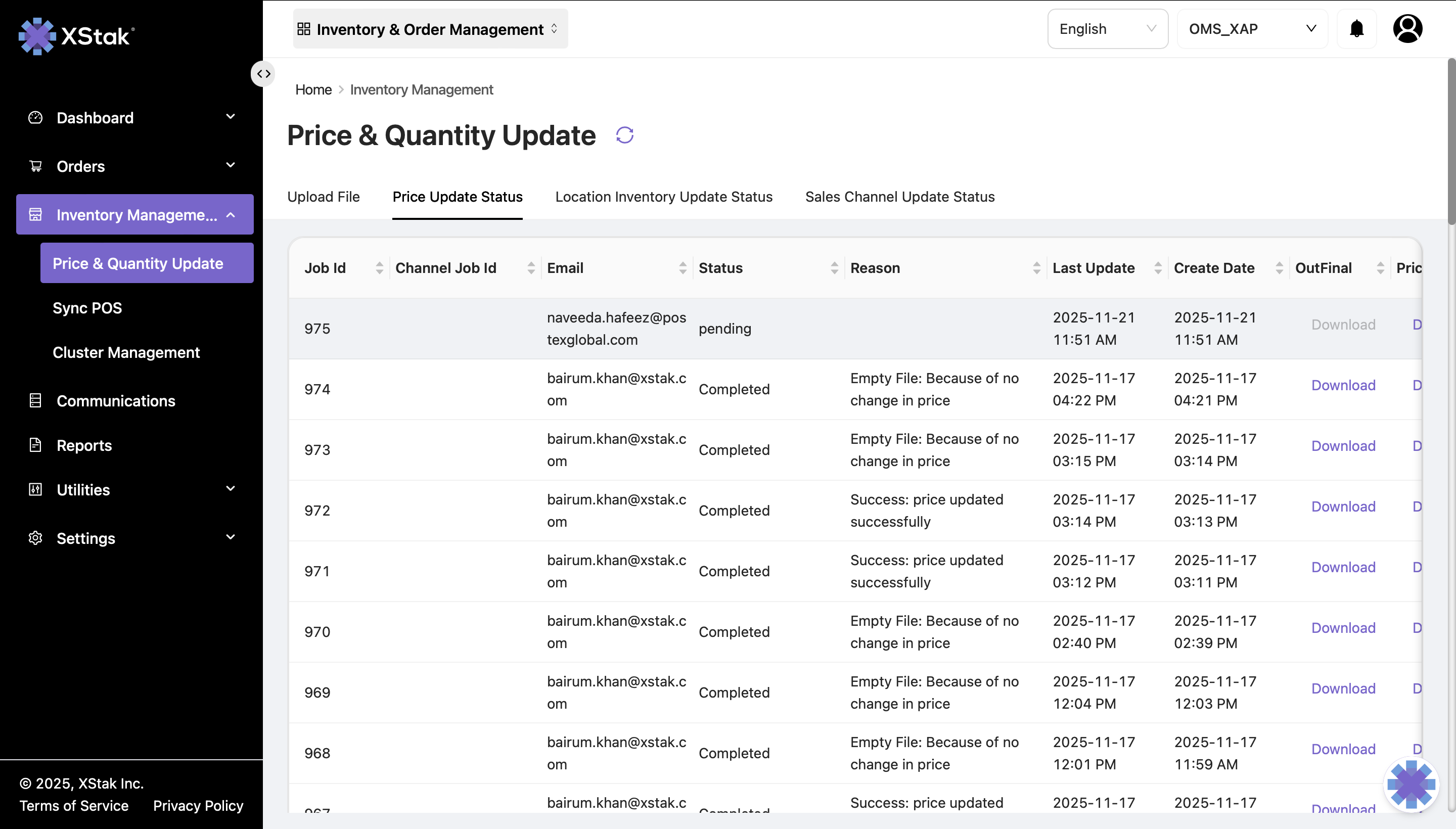
Task: Open the English language dropdown
Action: [1107, 28]
